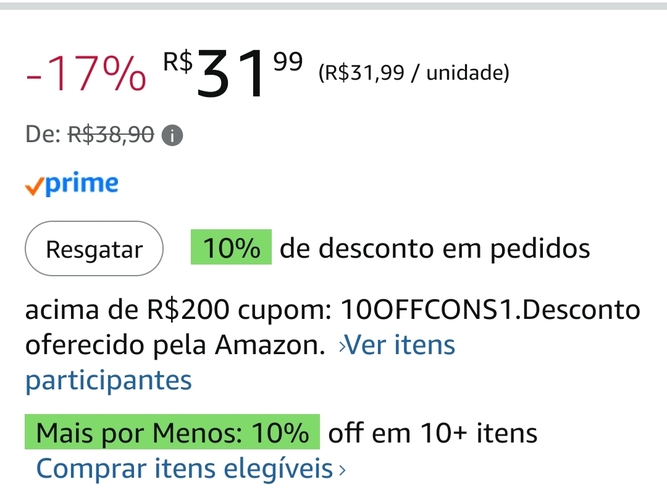Click the Prime orange checkmark logo
The image size is (667, 500).
pos(34,186)
